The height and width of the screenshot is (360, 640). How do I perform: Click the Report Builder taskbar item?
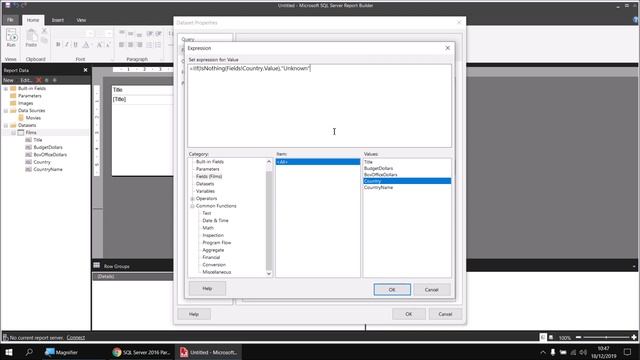[209, 352]
